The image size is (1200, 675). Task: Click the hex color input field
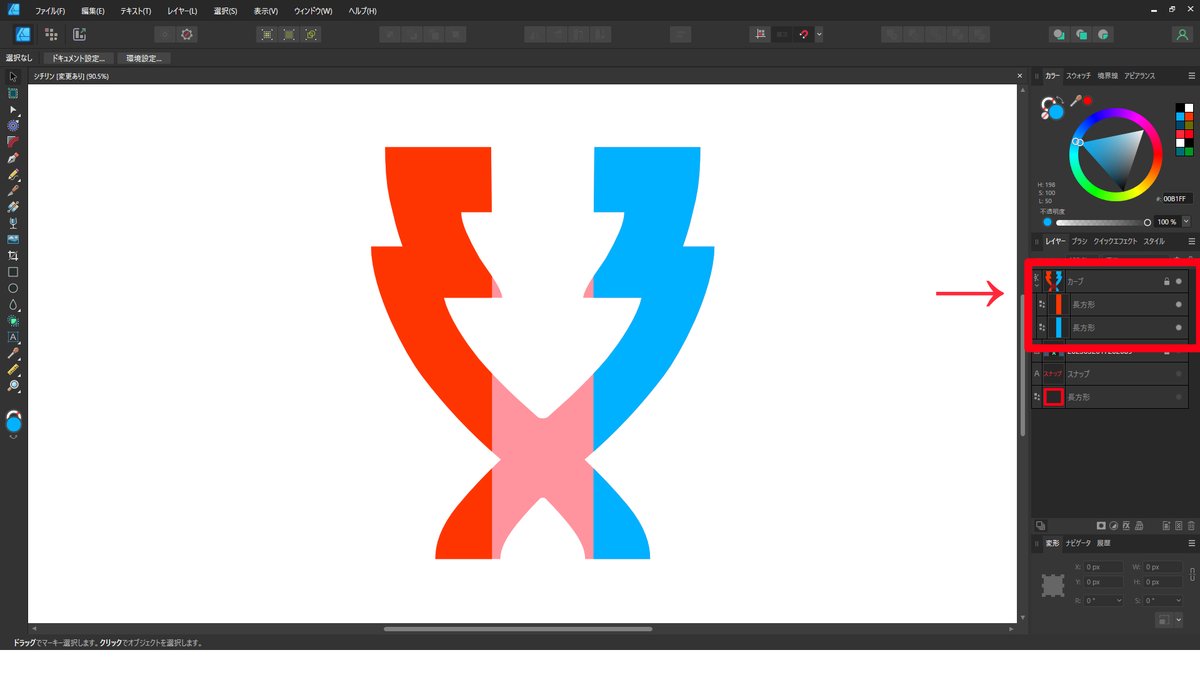click(x=1177, y=199)
